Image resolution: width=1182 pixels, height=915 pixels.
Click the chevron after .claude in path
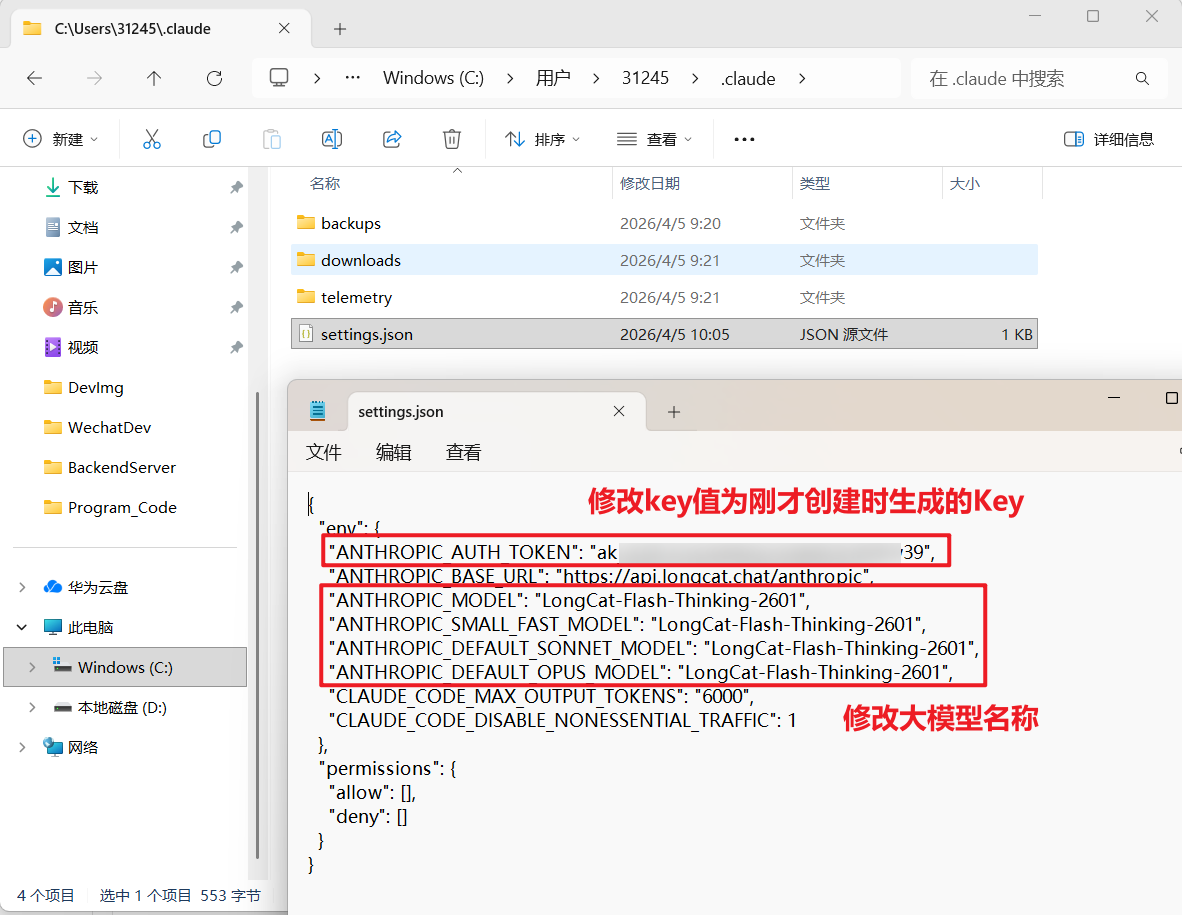pyautogui.click(x=801, y=78)
